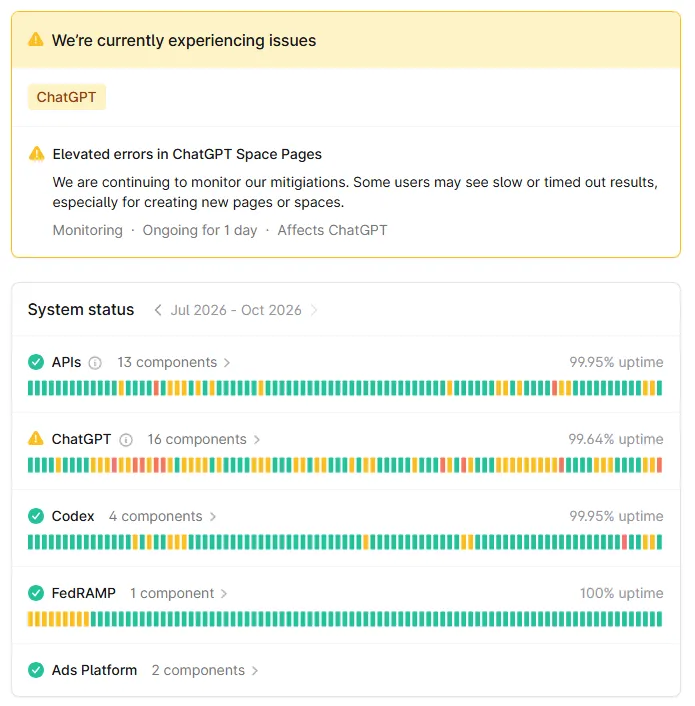This screenshot has height=706, width=695.
Task: Select the ChatGPT tag in the issues banner
Action: tap(67, 97)
